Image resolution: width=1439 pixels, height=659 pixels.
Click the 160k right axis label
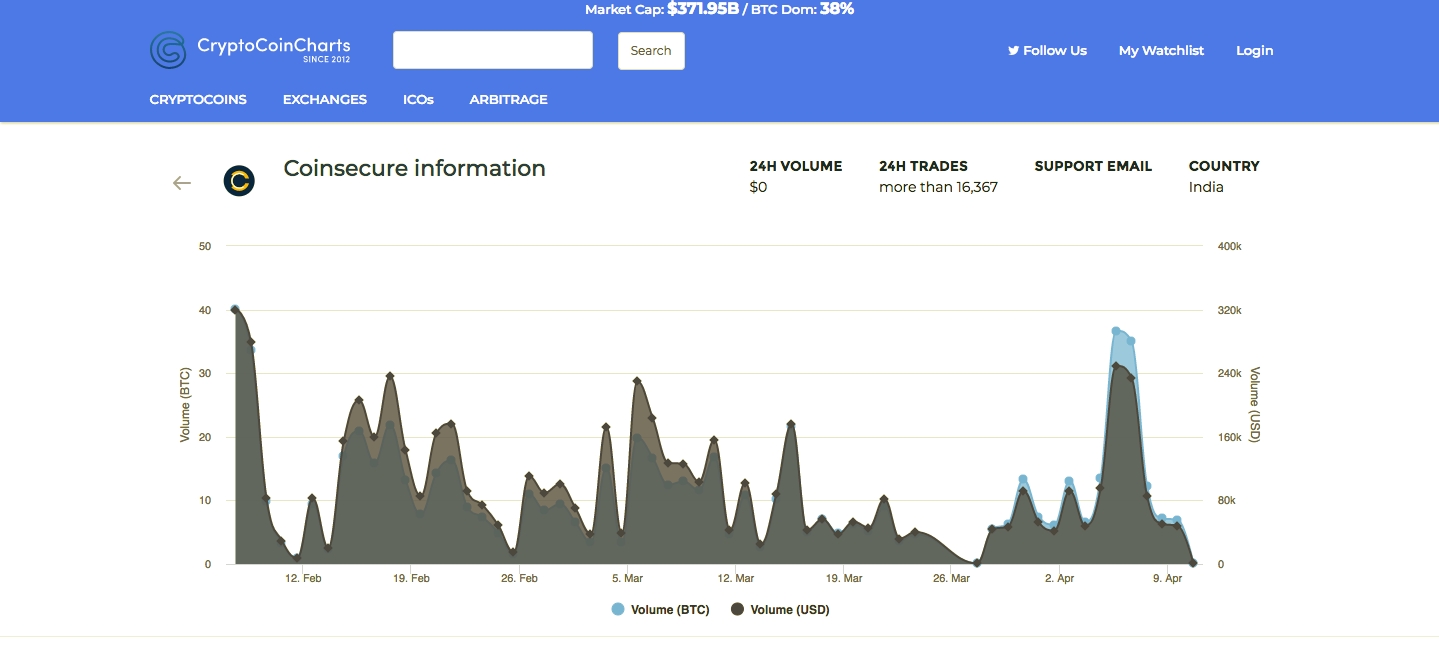pyautogui.click(x=1229, y=437)
